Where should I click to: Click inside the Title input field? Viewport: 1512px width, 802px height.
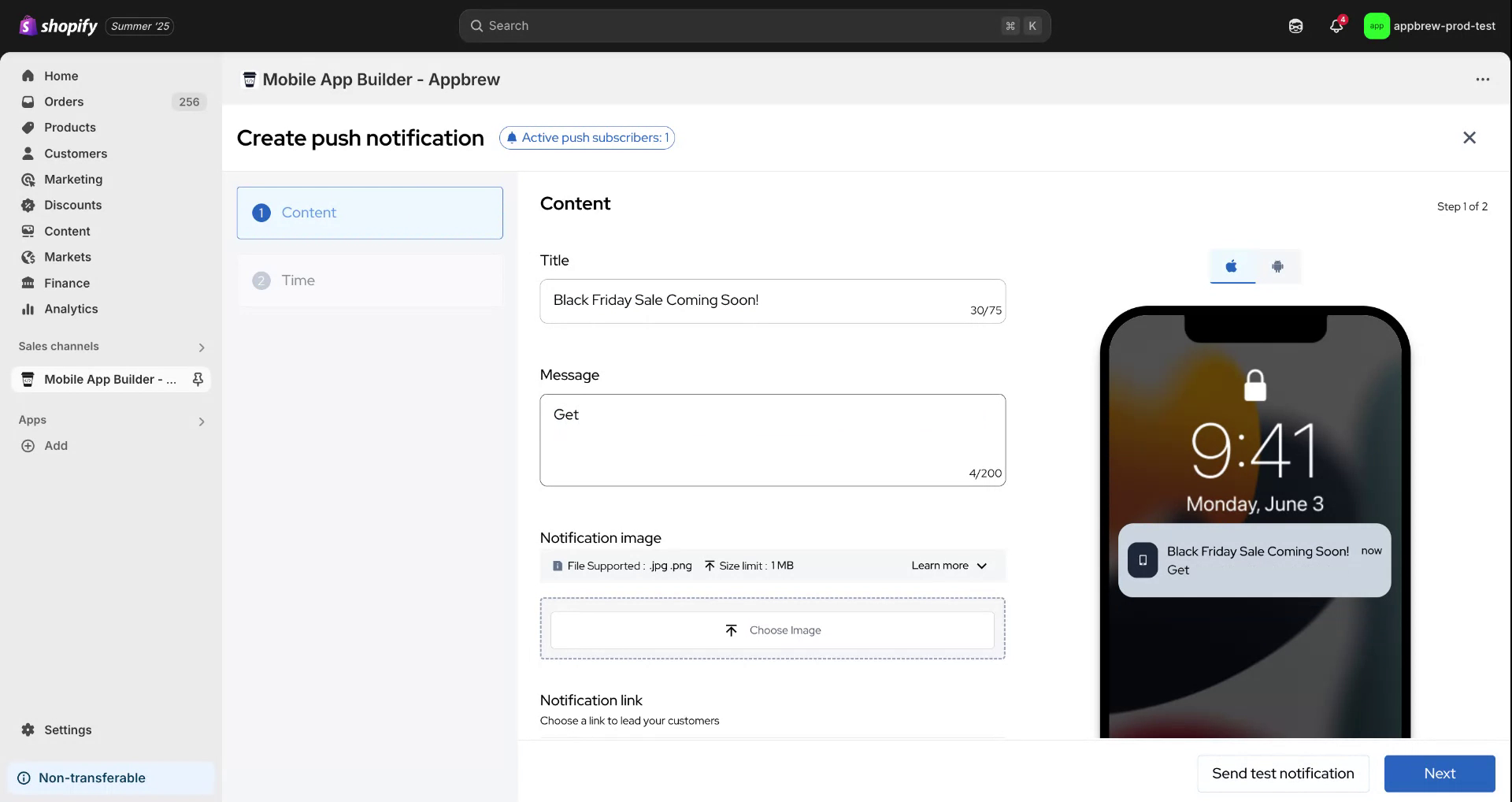772,301
